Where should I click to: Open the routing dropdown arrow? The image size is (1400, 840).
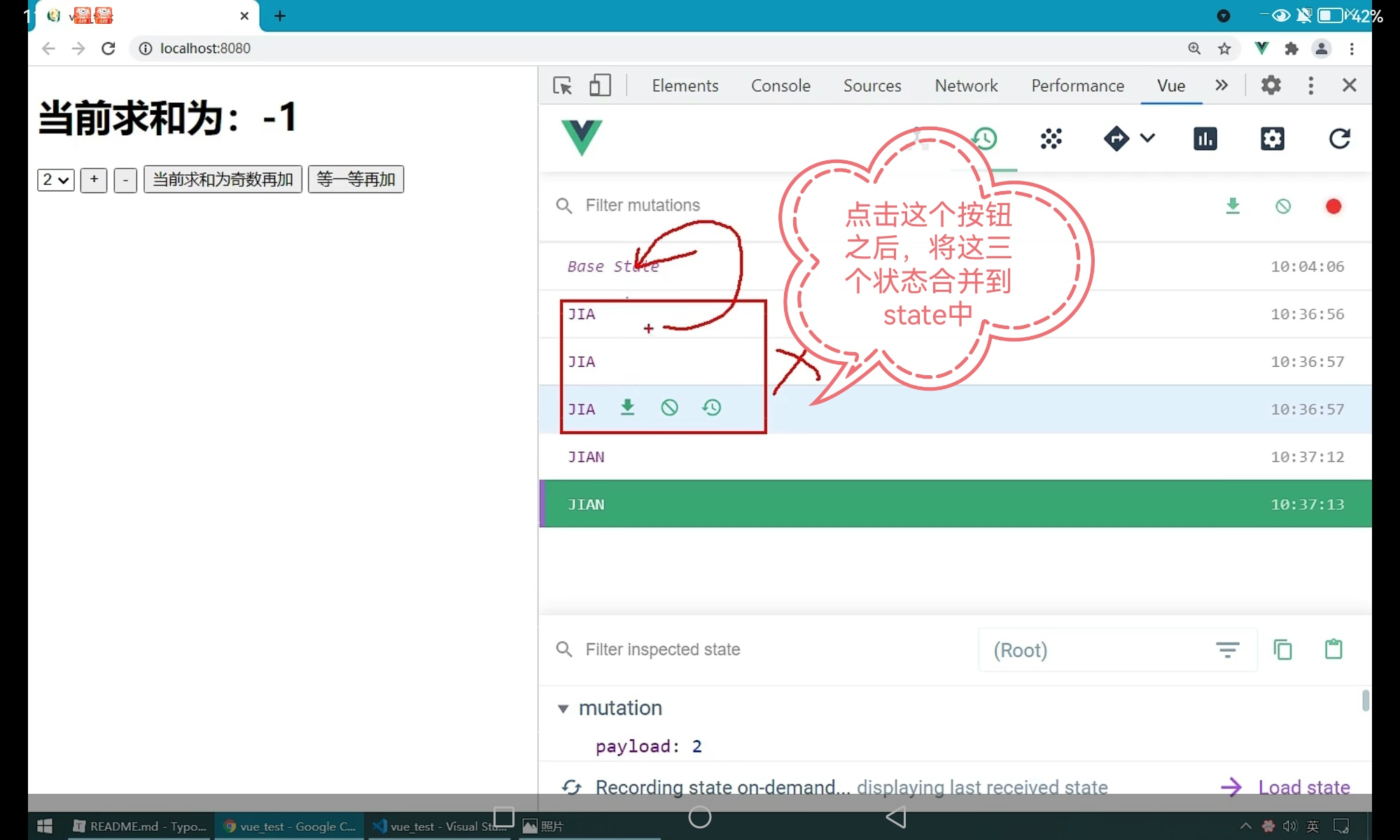pyautogui.click(x=1147, y=138)
